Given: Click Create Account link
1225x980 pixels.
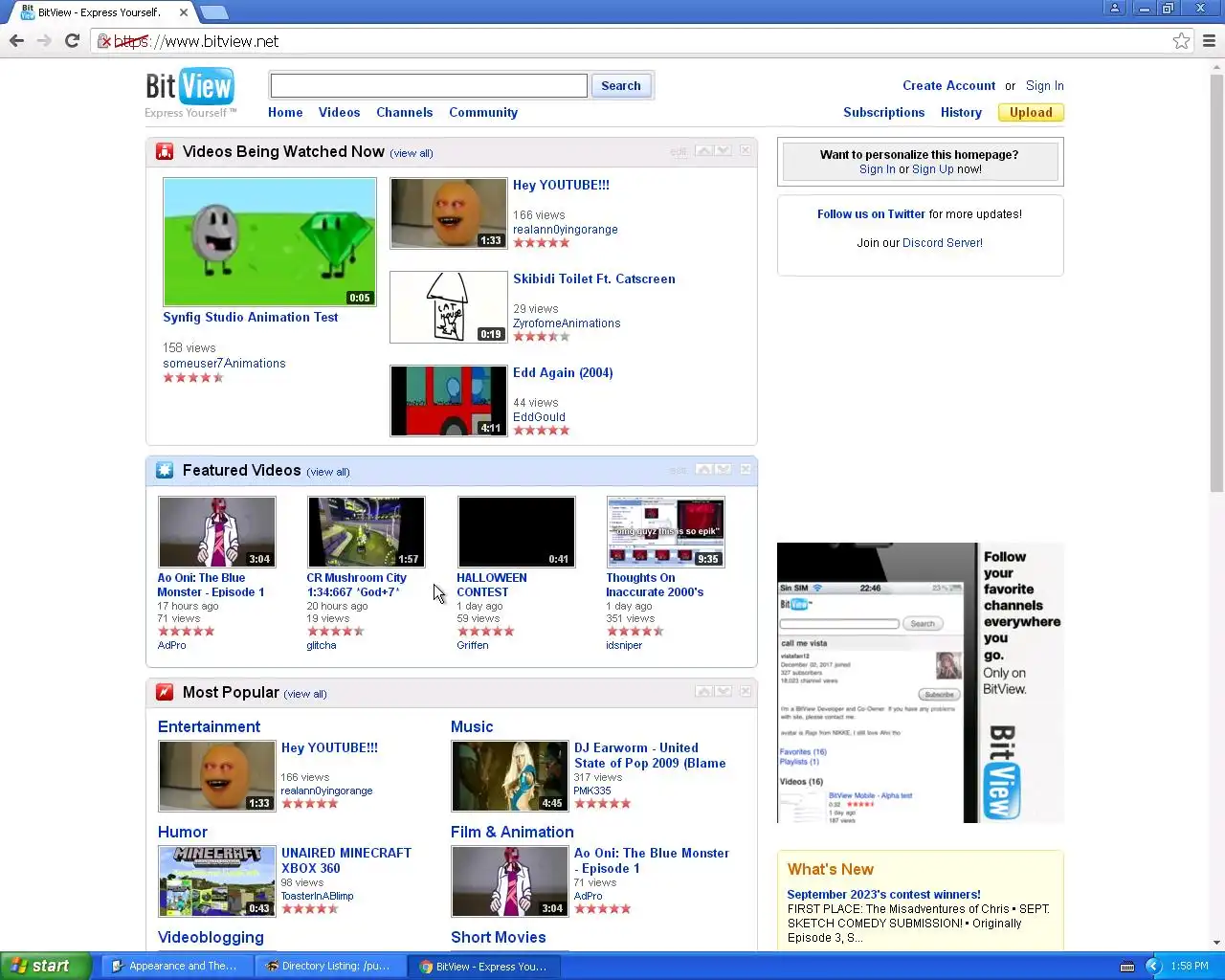Looking at the screenshot, I should click(948, 85).
